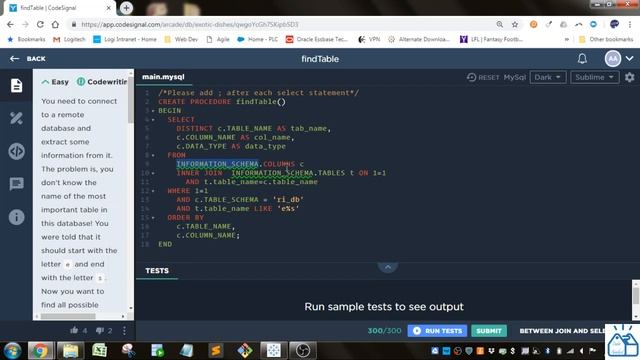Select the findTable CodeSignal browser tab
640x360 pixels.
tap(60, 8)
